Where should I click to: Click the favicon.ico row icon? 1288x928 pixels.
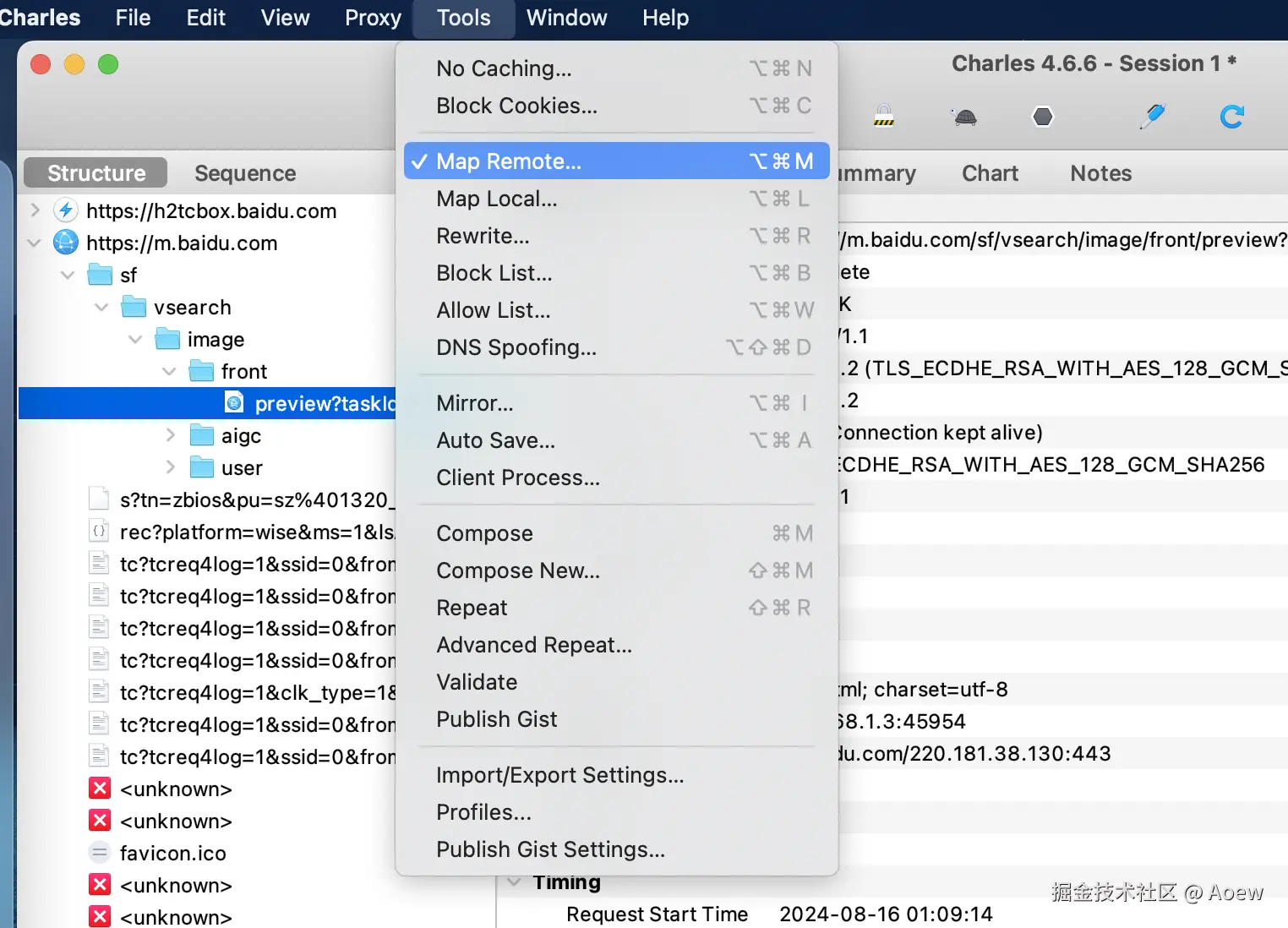[100, 853]
